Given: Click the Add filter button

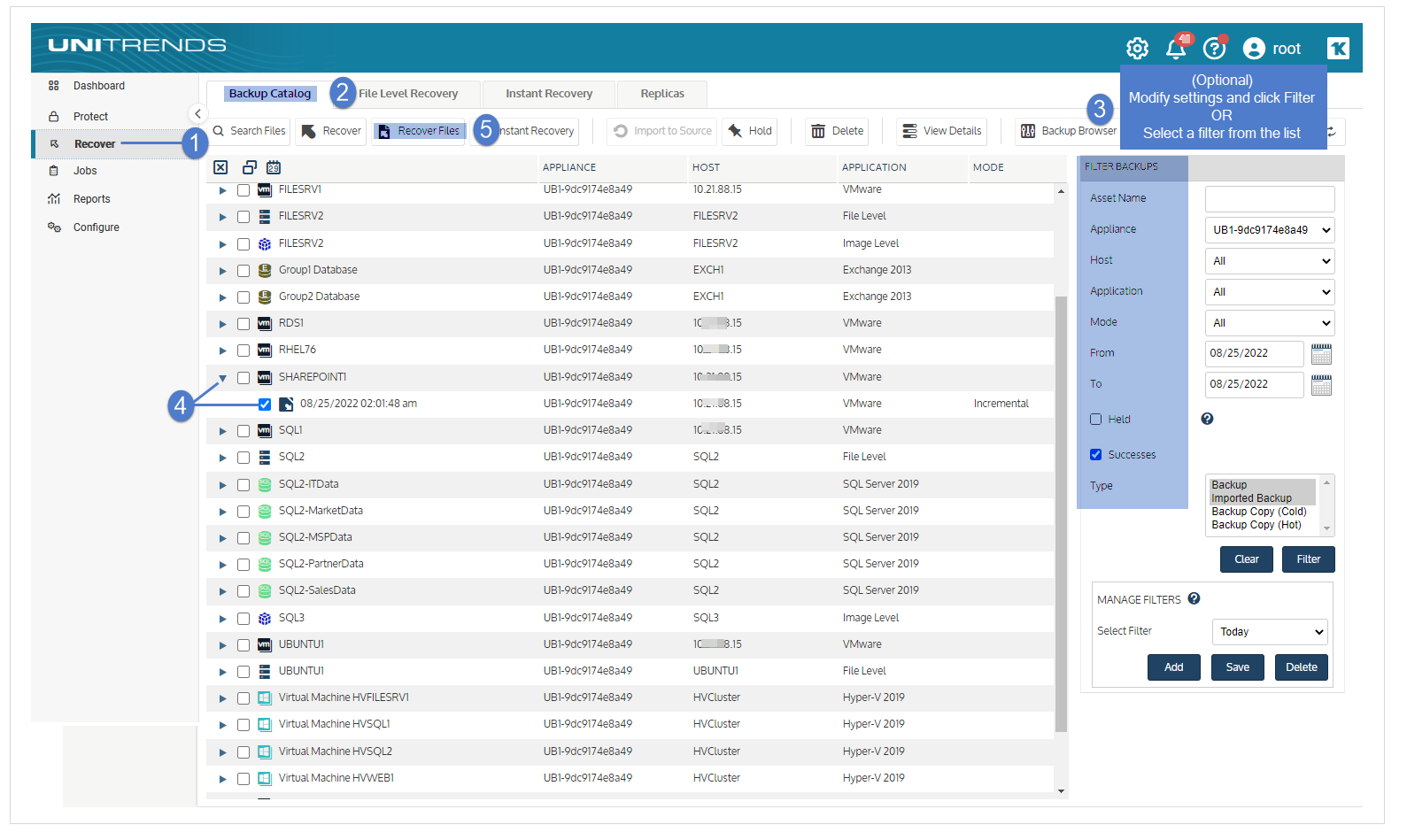Looking at the screenshot, I should (x=1174, y=667).
